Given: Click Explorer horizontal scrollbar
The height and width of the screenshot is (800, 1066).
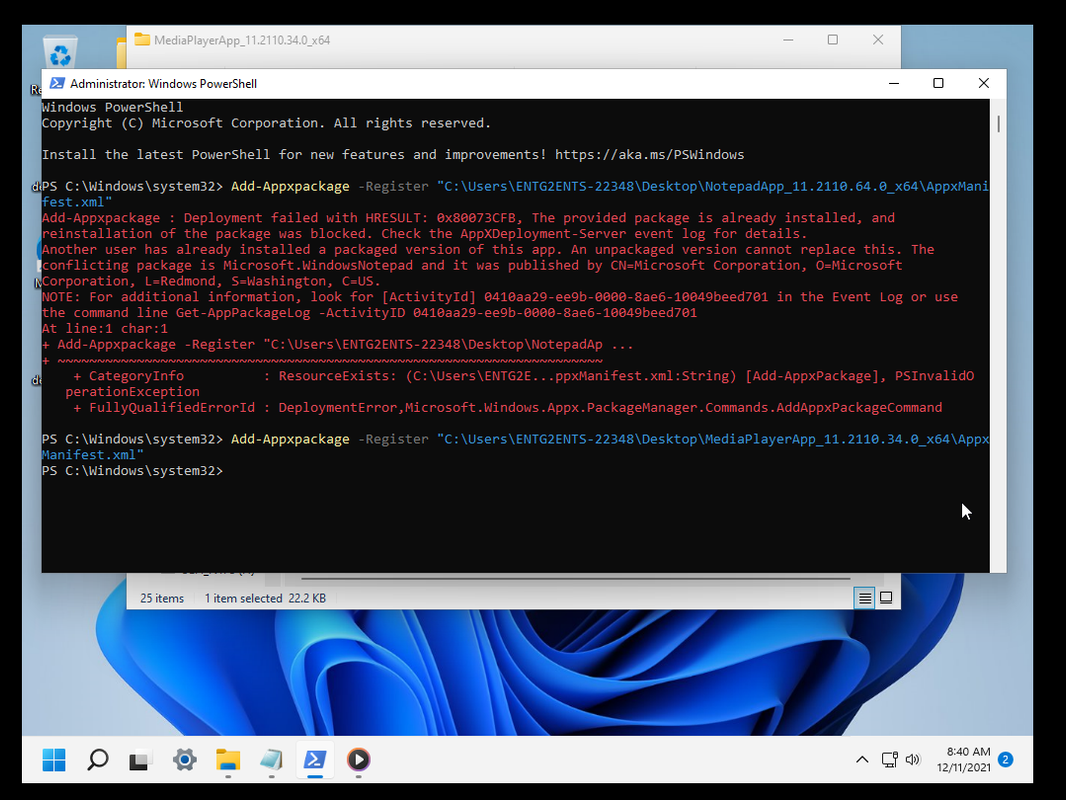Looking at the screenshot, I should click(575, 578).
